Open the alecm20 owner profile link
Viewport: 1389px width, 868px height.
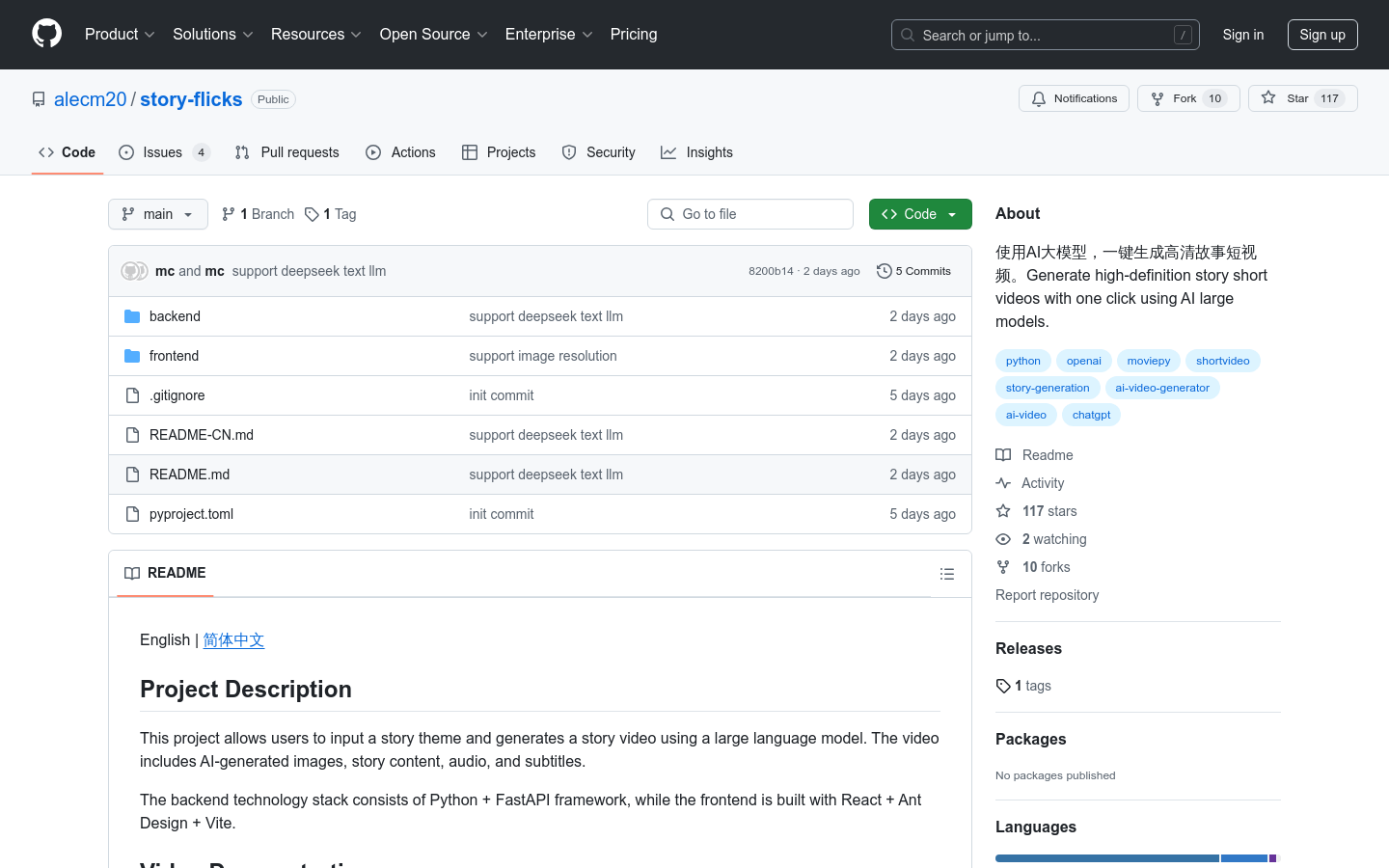pyautogui.click(x=91, y=99)
